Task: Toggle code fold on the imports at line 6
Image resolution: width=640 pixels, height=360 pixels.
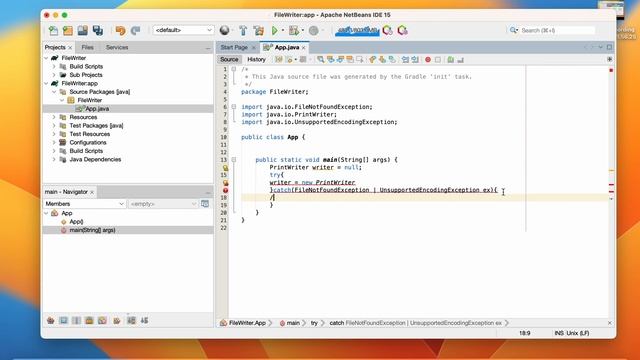Action: 233,107
